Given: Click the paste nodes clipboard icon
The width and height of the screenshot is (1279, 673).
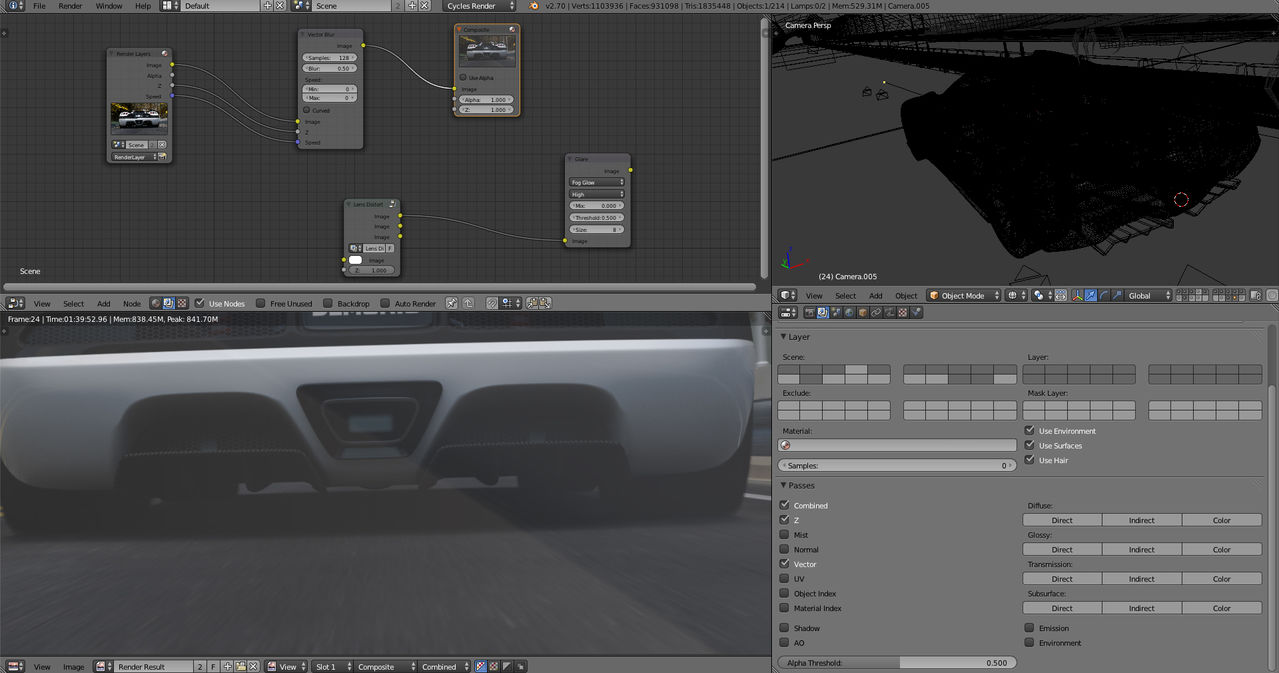Looking at the screenshot, I should point(544,303).
